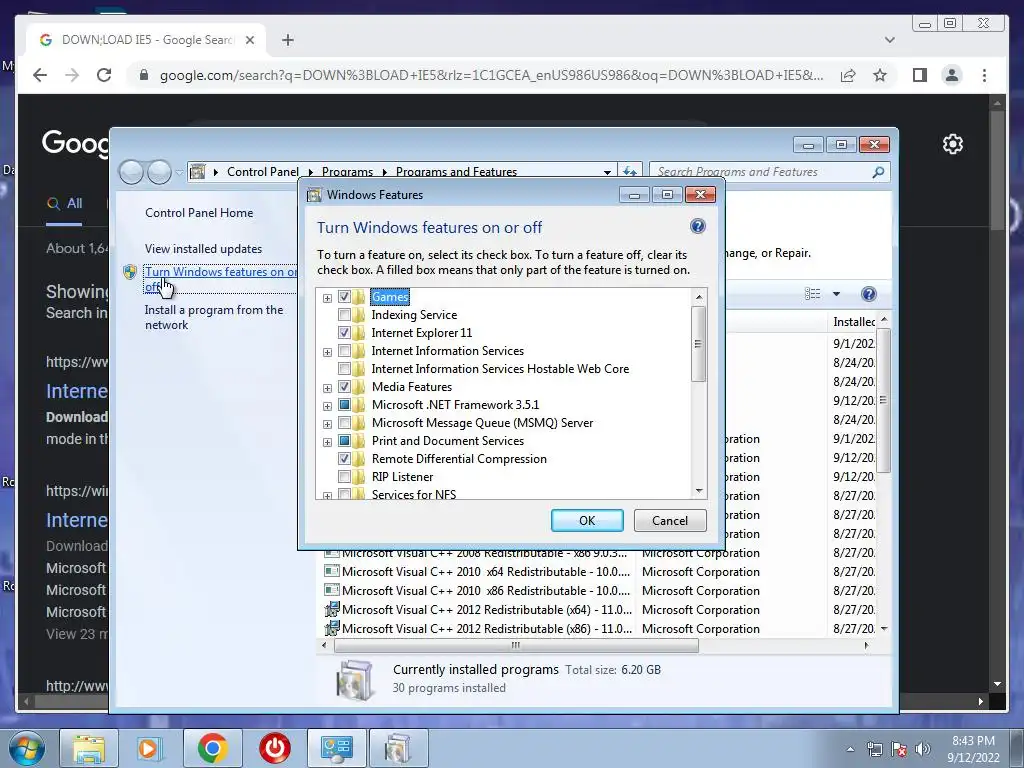
Task: Expand the Games tree node
Action: coord(327,298)
